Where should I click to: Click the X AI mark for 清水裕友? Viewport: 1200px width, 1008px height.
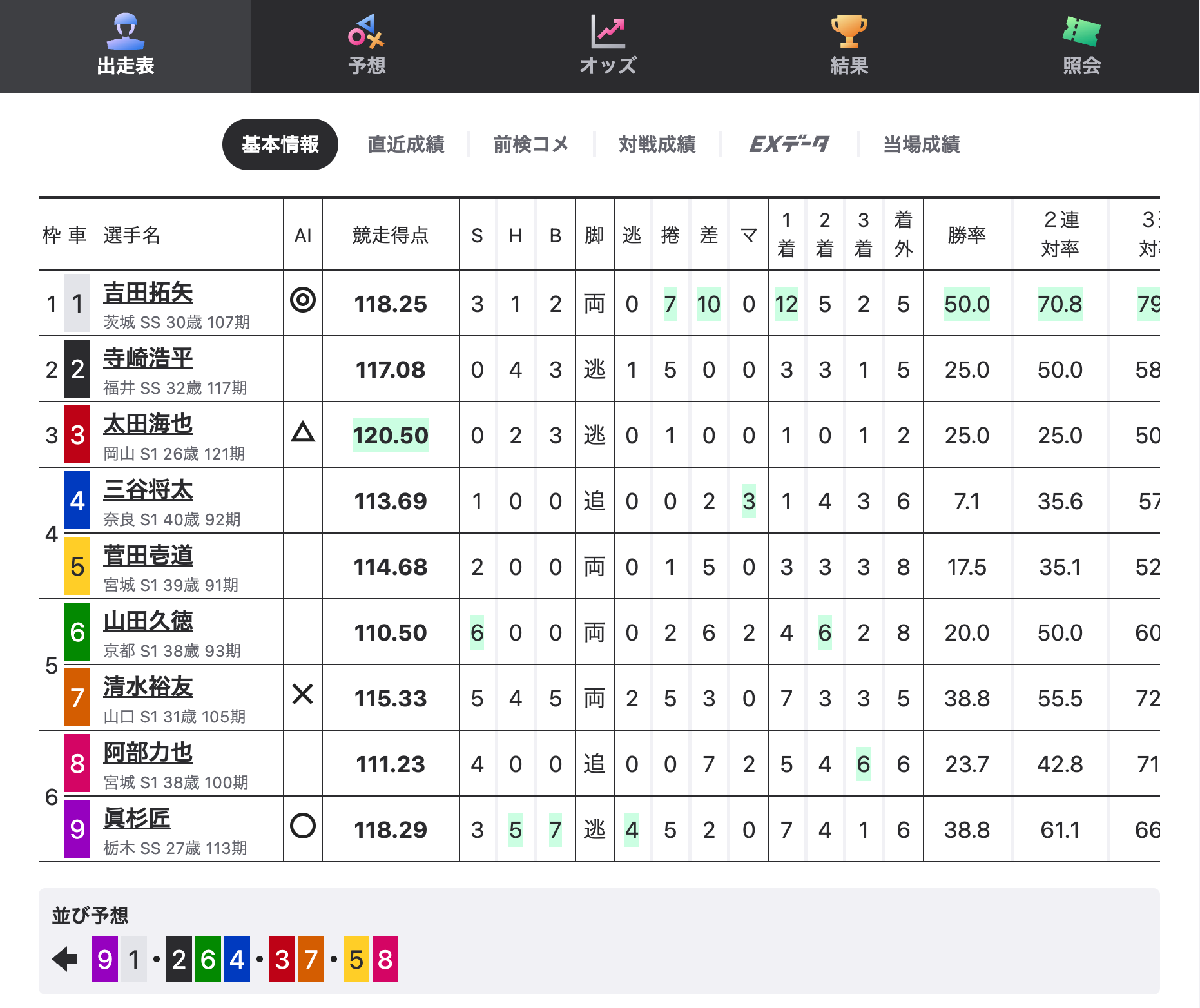click(x=303, y=694)
